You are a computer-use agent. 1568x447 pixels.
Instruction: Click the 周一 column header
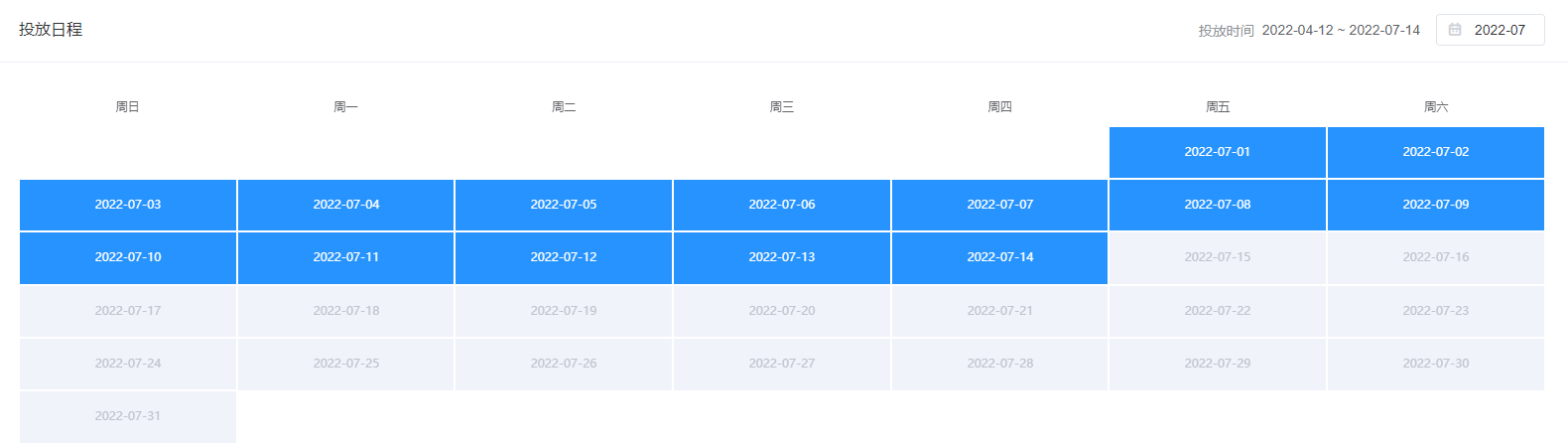346,106
